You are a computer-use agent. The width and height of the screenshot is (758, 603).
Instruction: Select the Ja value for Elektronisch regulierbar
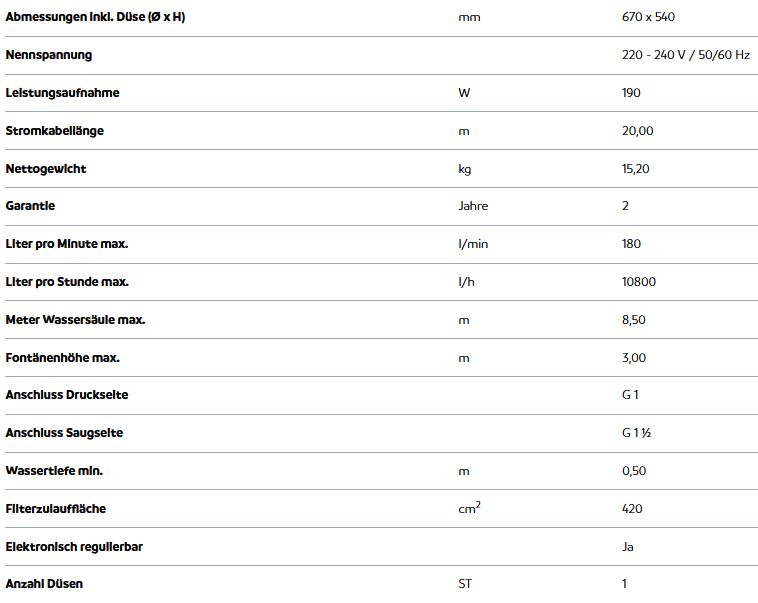[627, 546]
